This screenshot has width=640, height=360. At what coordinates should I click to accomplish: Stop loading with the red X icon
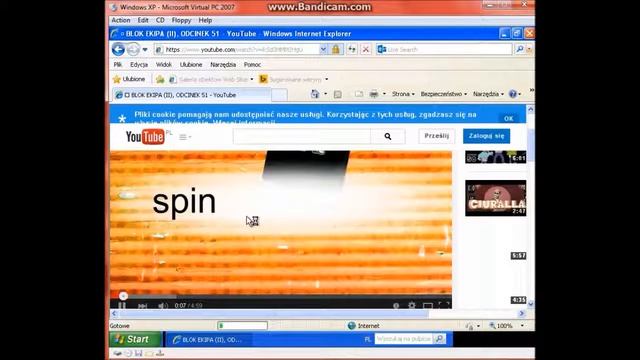point(366,49)
